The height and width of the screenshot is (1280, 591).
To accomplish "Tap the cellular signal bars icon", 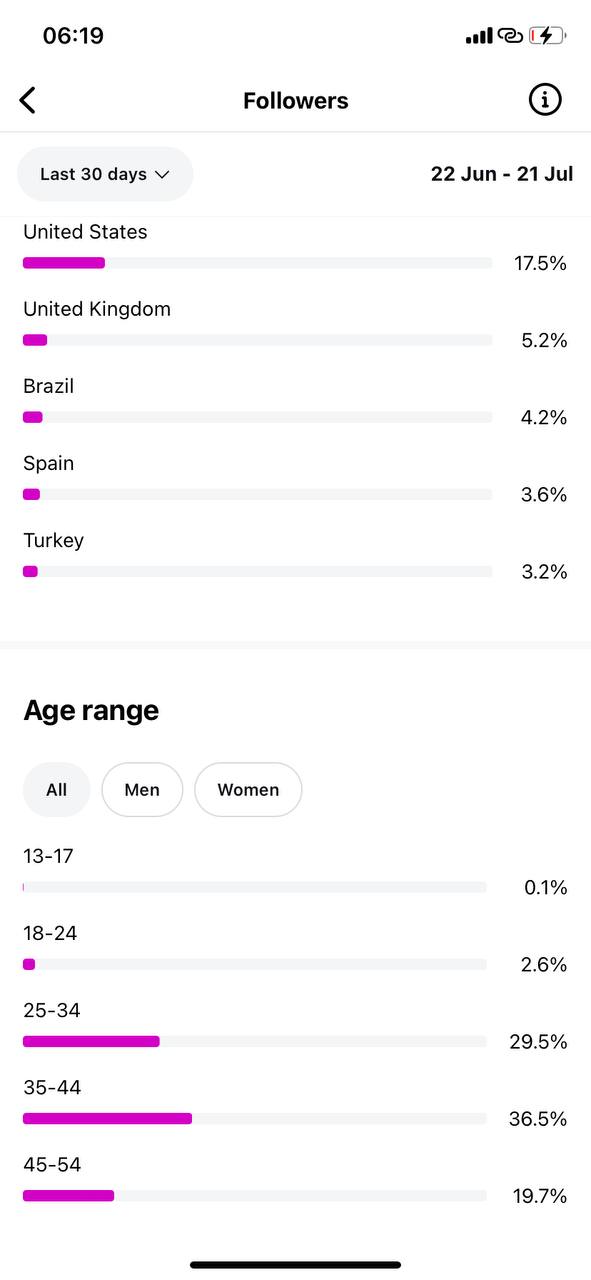I will (479, 36).
